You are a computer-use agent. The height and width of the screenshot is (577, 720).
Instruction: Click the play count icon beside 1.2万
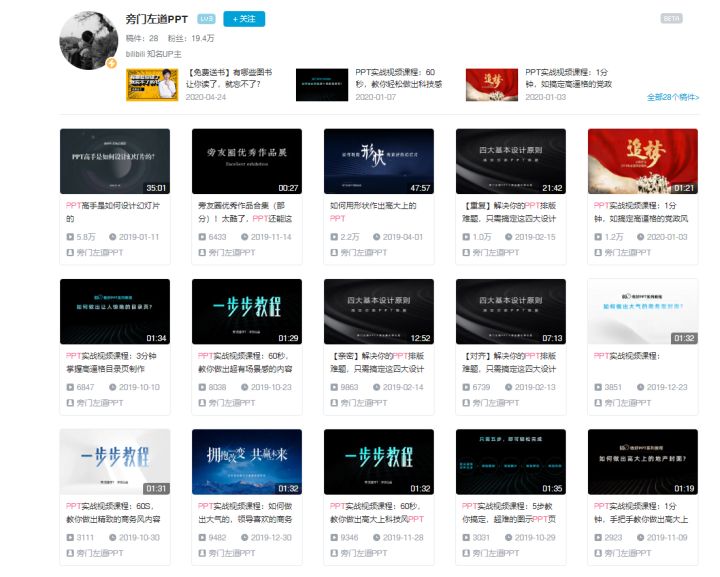pos(598,237)
